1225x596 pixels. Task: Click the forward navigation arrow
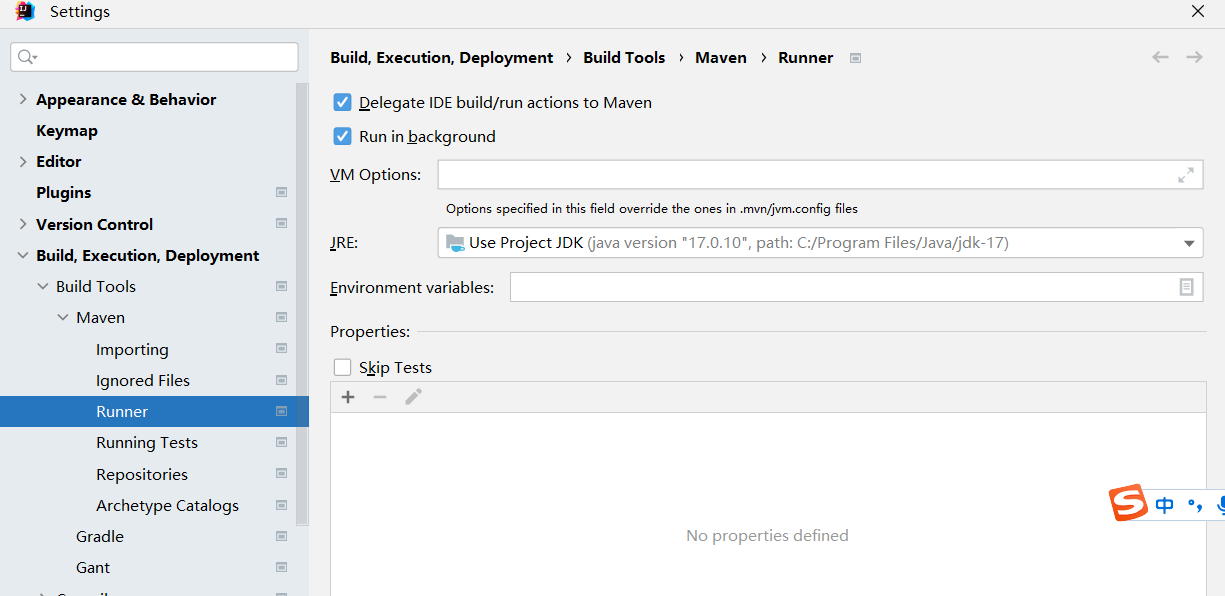coord(1194,57)
